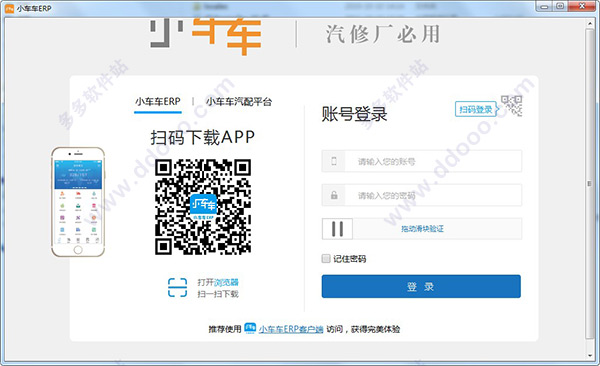Minimize the 小车车ERP window
Image resolution: width=600 pixels, height=366 pixels.
(544, 6)
